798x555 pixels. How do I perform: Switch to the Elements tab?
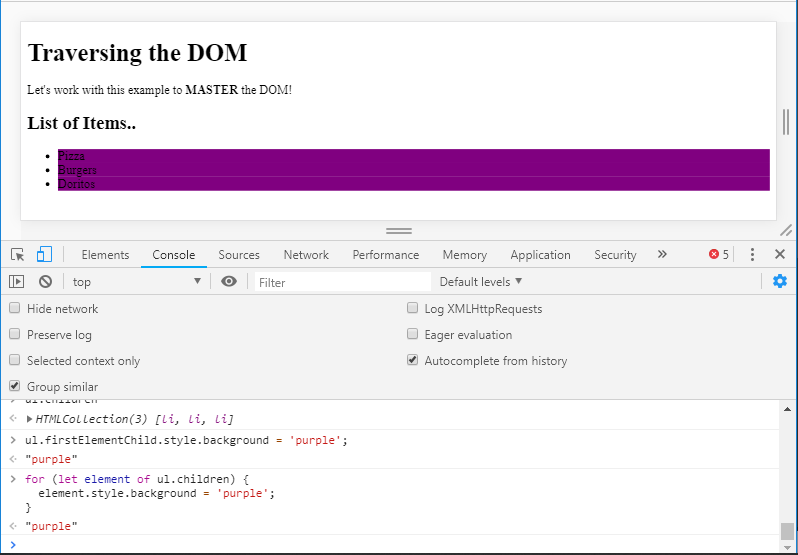click(x=105, y=255)
